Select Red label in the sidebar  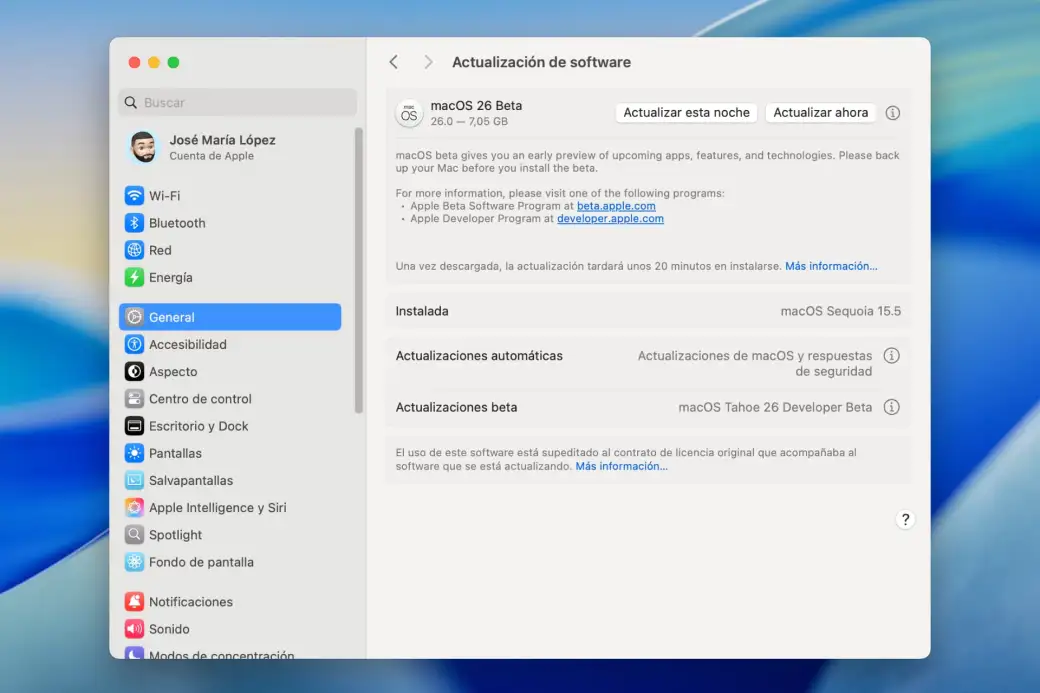pos(160,250)
